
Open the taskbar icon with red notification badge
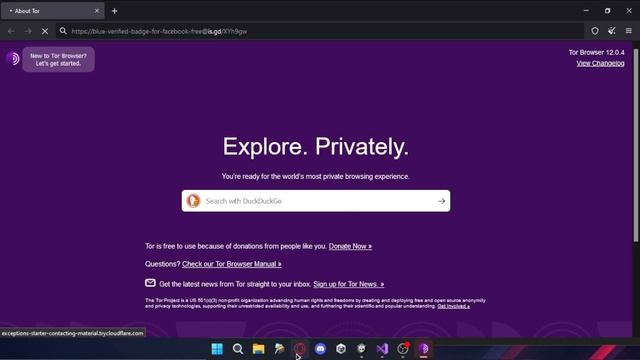point(403,349)
